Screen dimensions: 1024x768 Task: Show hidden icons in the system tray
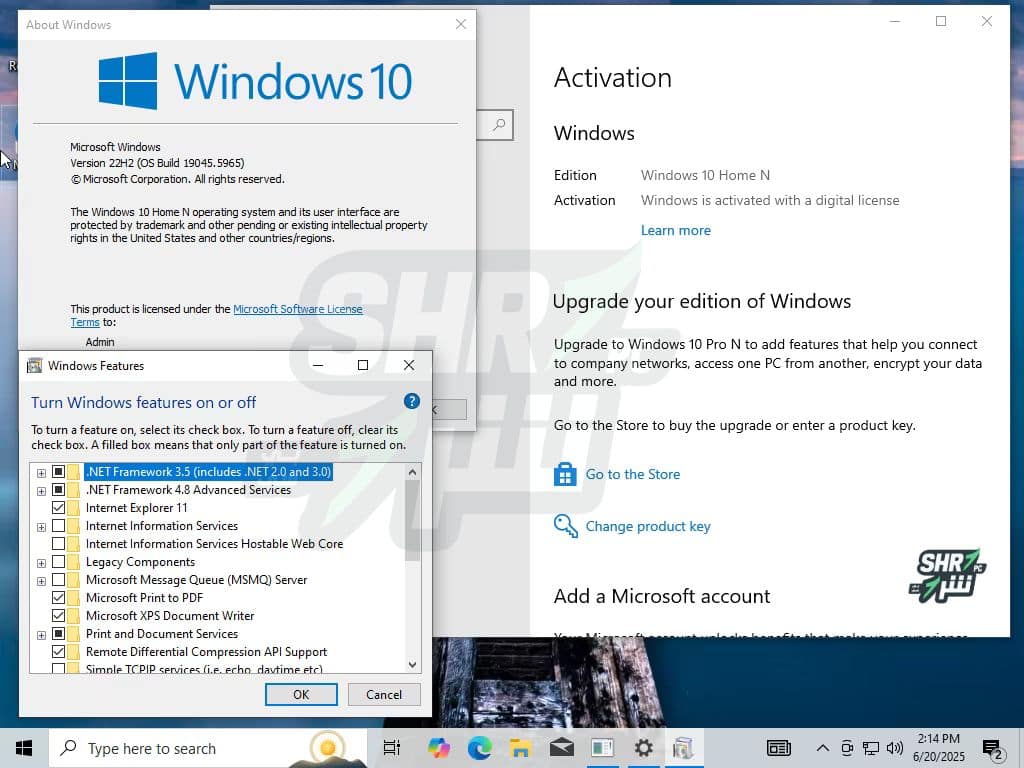pos(823,748)
